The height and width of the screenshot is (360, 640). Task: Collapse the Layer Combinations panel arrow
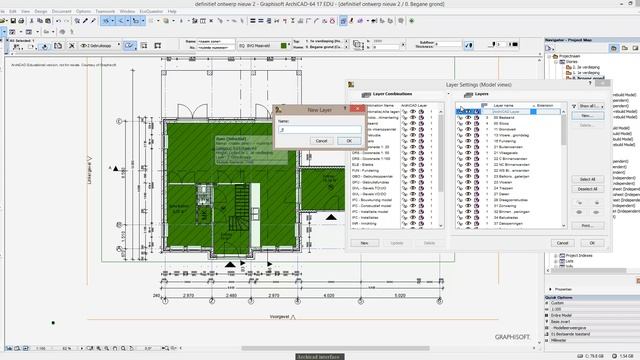(449, 94)
